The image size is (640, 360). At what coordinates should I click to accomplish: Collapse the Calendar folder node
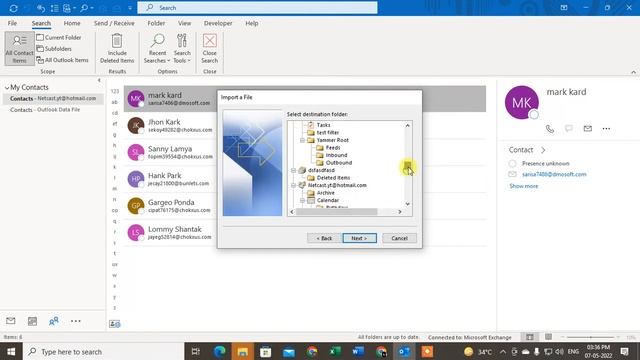302,200
